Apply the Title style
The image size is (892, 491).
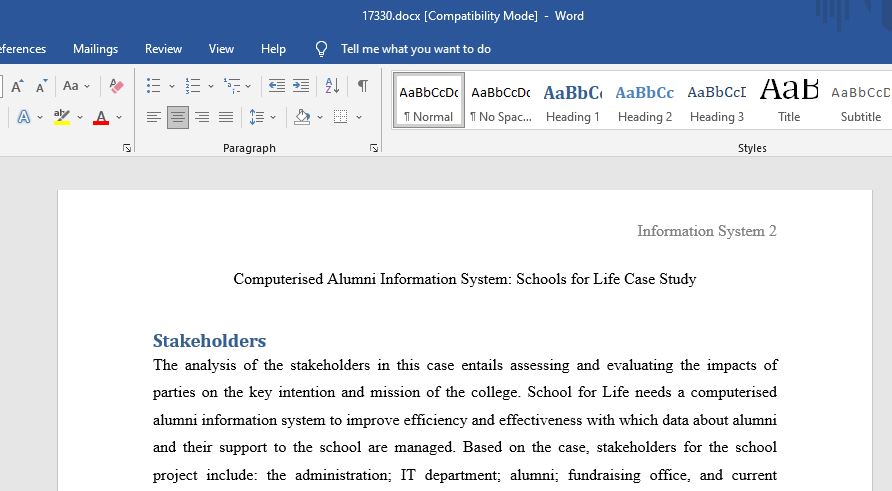789,100
